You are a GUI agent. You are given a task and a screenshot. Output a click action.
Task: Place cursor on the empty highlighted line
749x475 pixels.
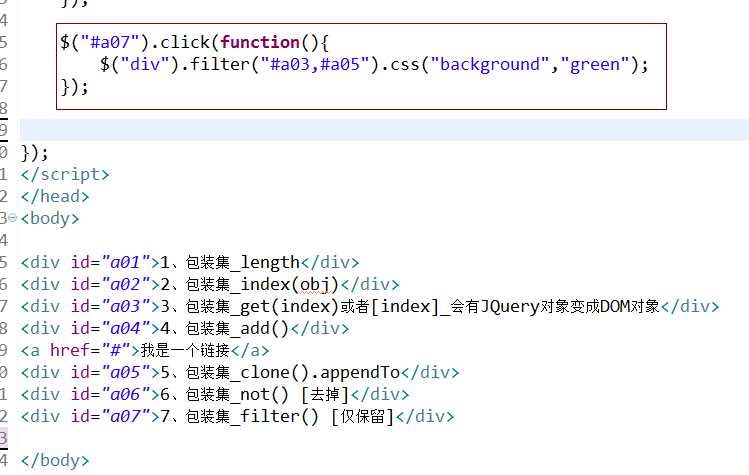pyautogui.click(x=384, y=130)
